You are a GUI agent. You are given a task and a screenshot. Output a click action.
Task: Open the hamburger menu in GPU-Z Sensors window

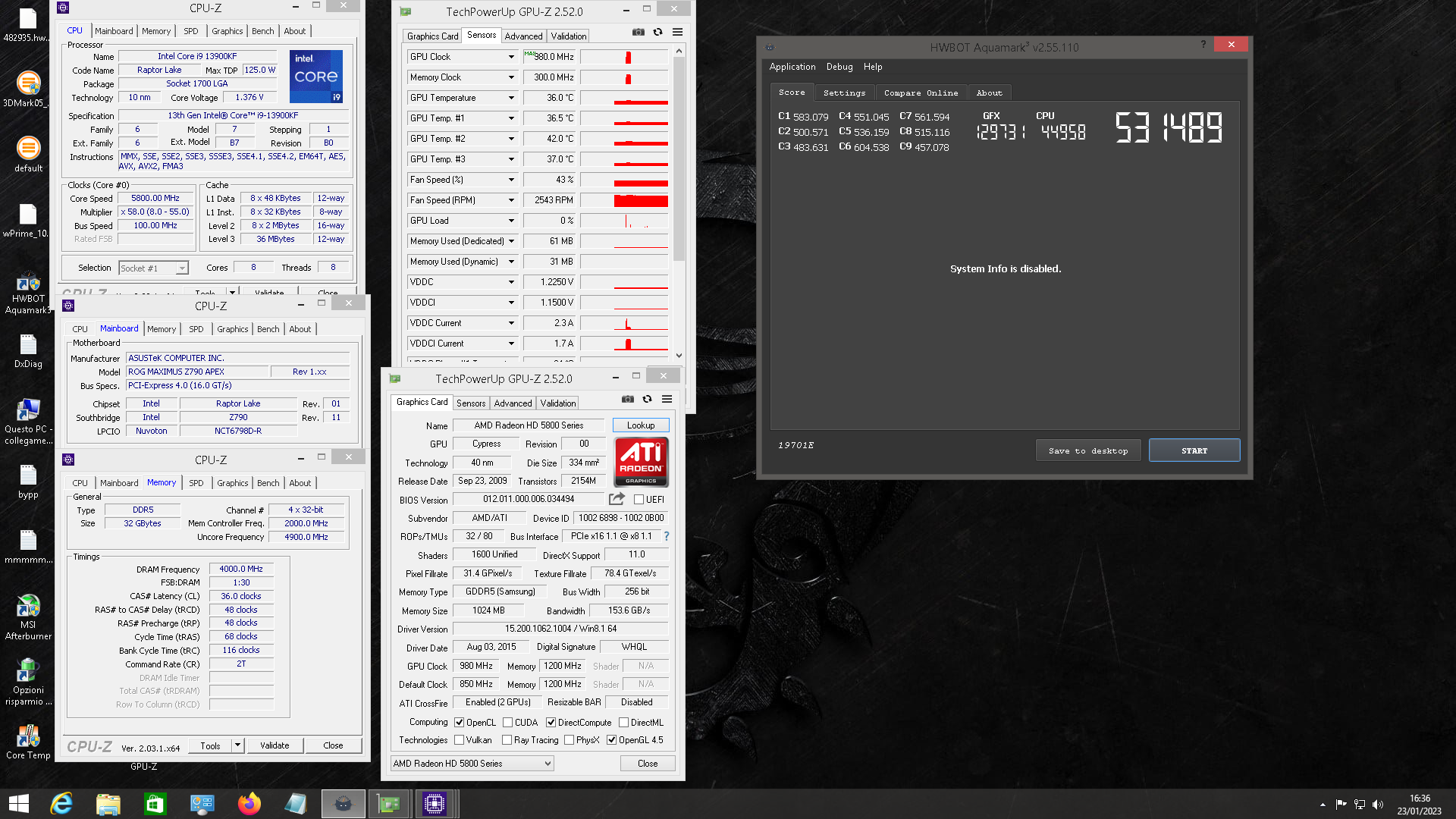pyautogui.click(x=677, y=32)
